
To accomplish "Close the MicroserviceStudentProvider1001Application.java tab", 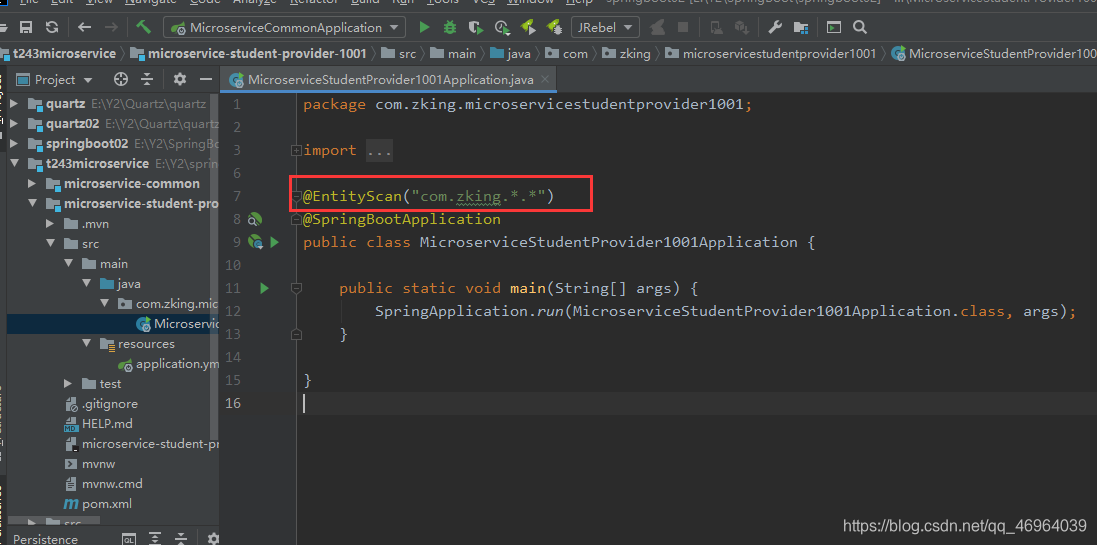I will click(x=546, y=80).
